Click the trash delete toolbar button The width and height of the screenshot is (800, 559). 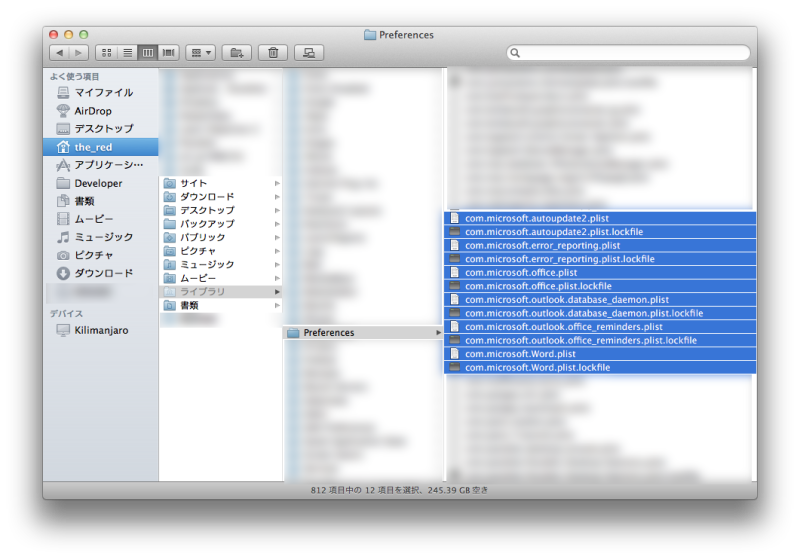pyautogui.click(x=273, y=53)
